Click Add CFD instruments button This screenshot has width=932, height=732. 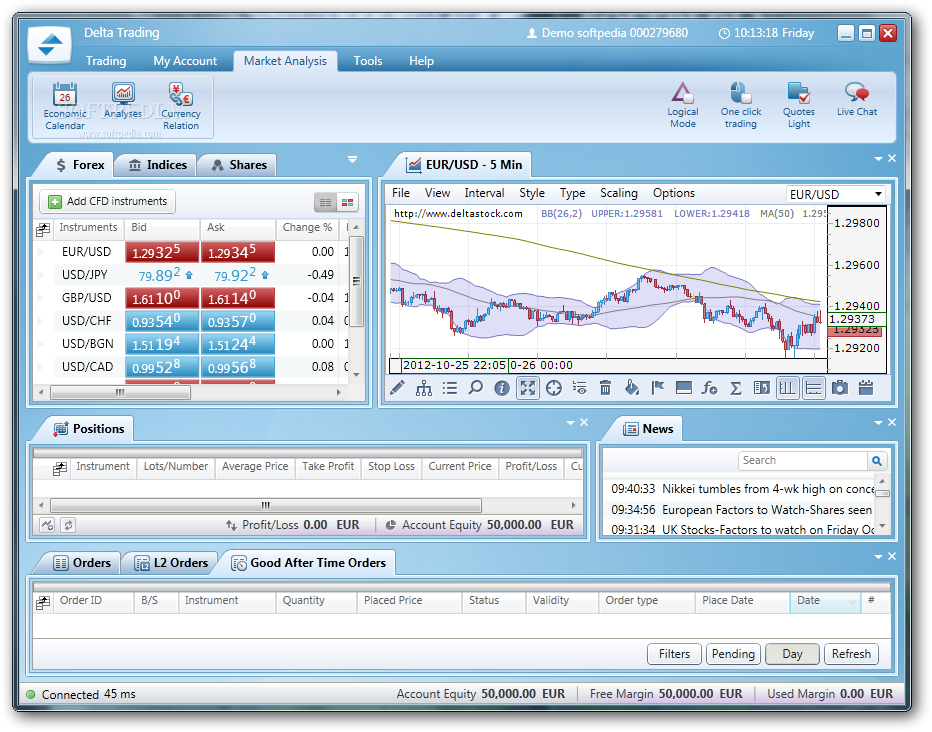click(x=108, y=201)
